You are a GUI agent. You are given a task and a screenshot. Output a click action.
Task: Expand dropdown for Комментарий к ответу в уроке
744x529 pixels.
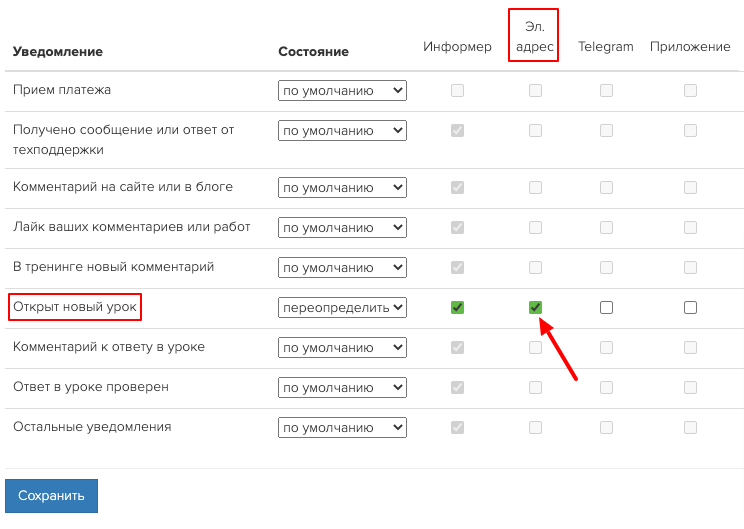[343, 347]
